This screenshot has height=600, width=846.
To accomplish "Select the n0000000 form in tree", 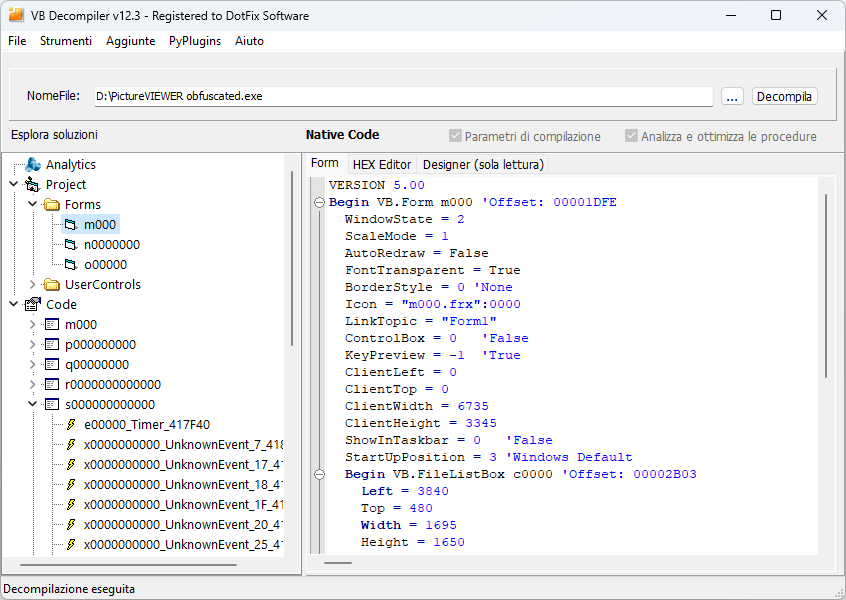I will (112, 244).
